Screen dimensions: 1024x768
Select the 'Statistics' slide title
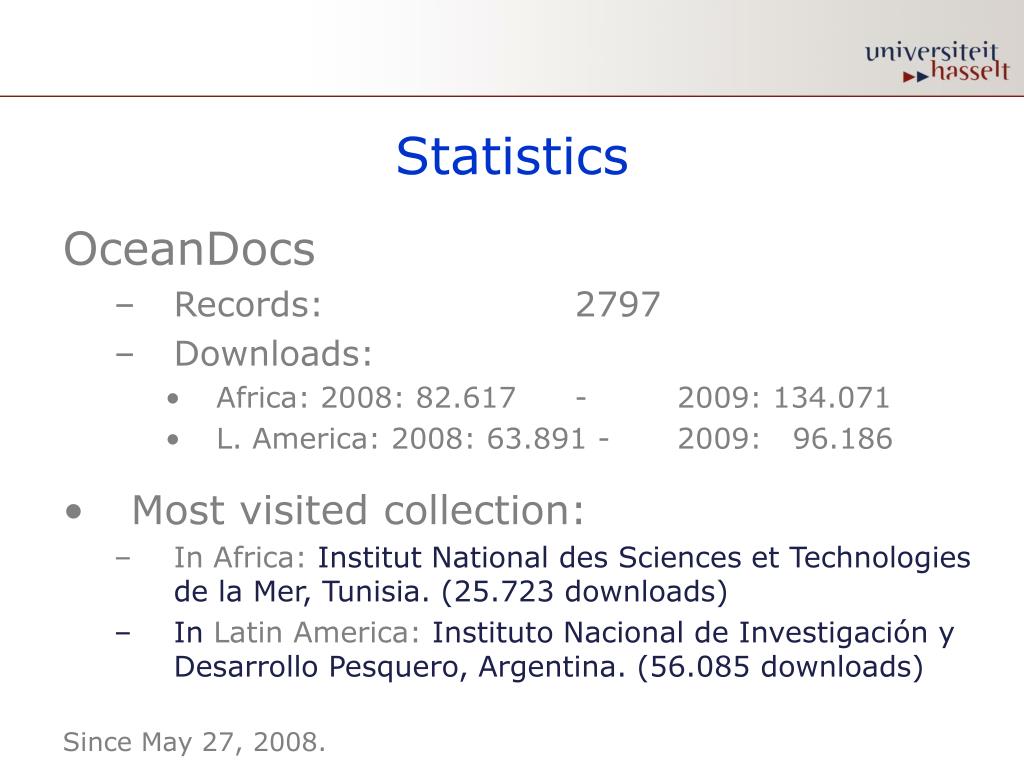(x=512, y=157)
